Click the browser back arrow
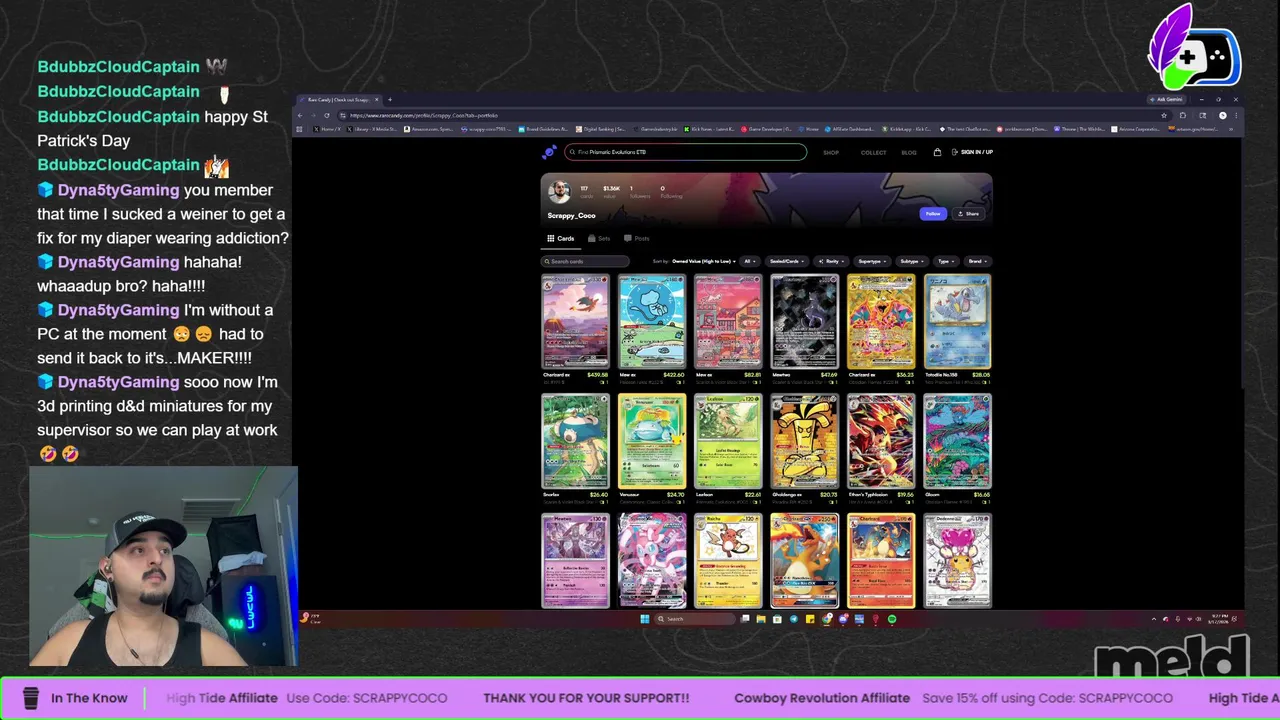1280x720 pixels. click(300, 115)
